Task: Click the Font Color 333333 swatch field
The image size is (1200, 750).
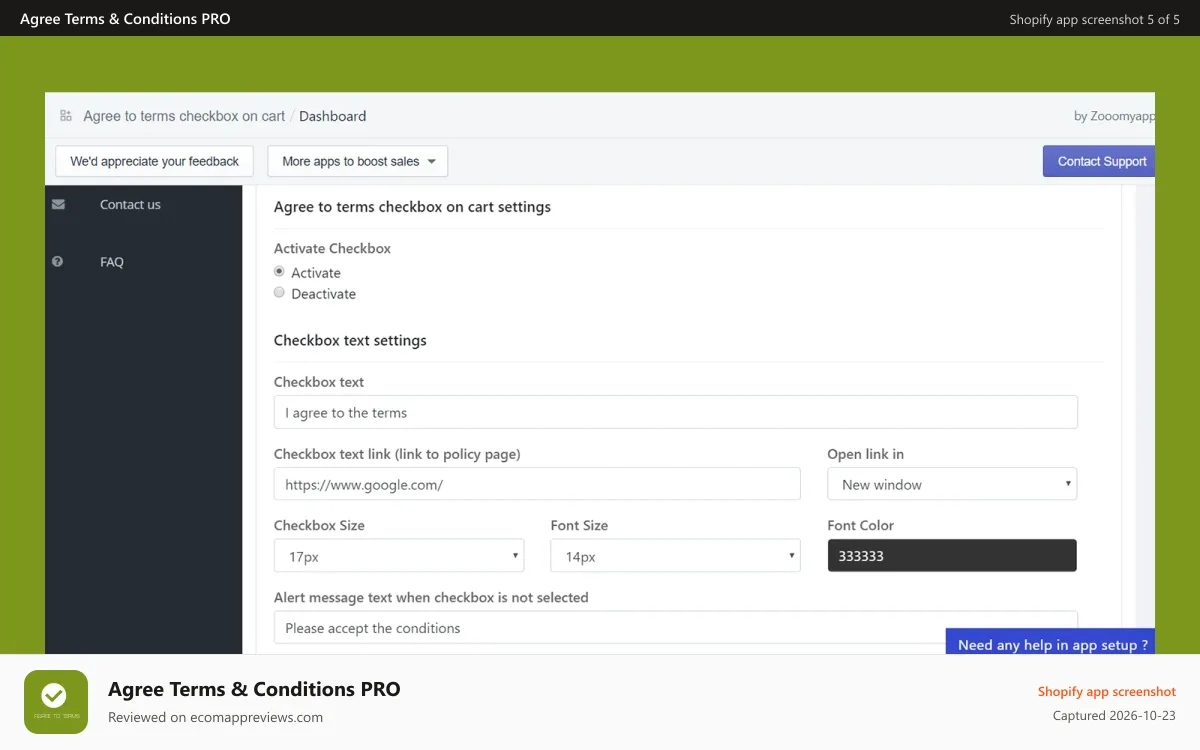Action: (x=952, y=556)
